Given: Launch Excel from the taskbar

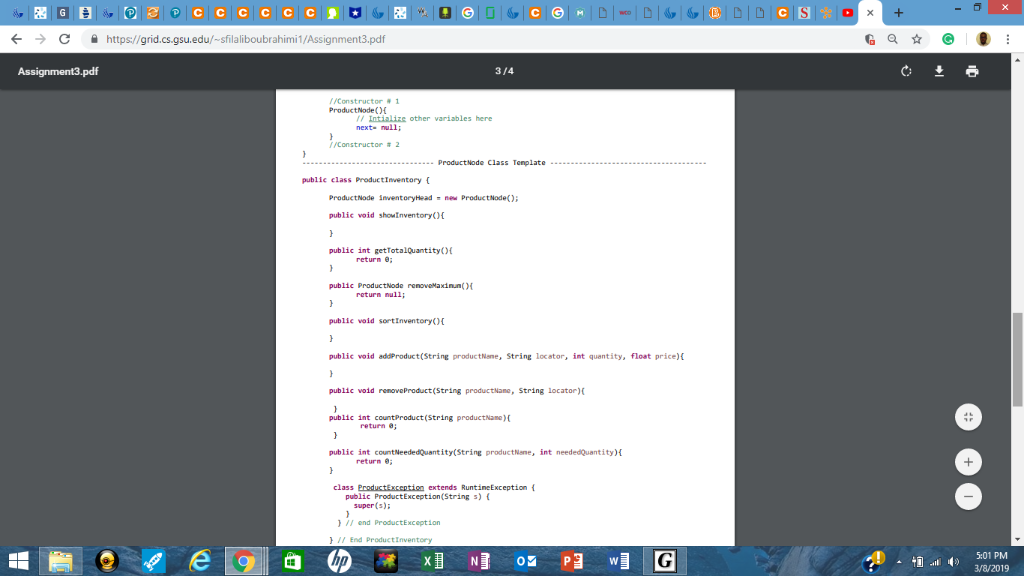Looking at the screenshot, I should [432, 560].
